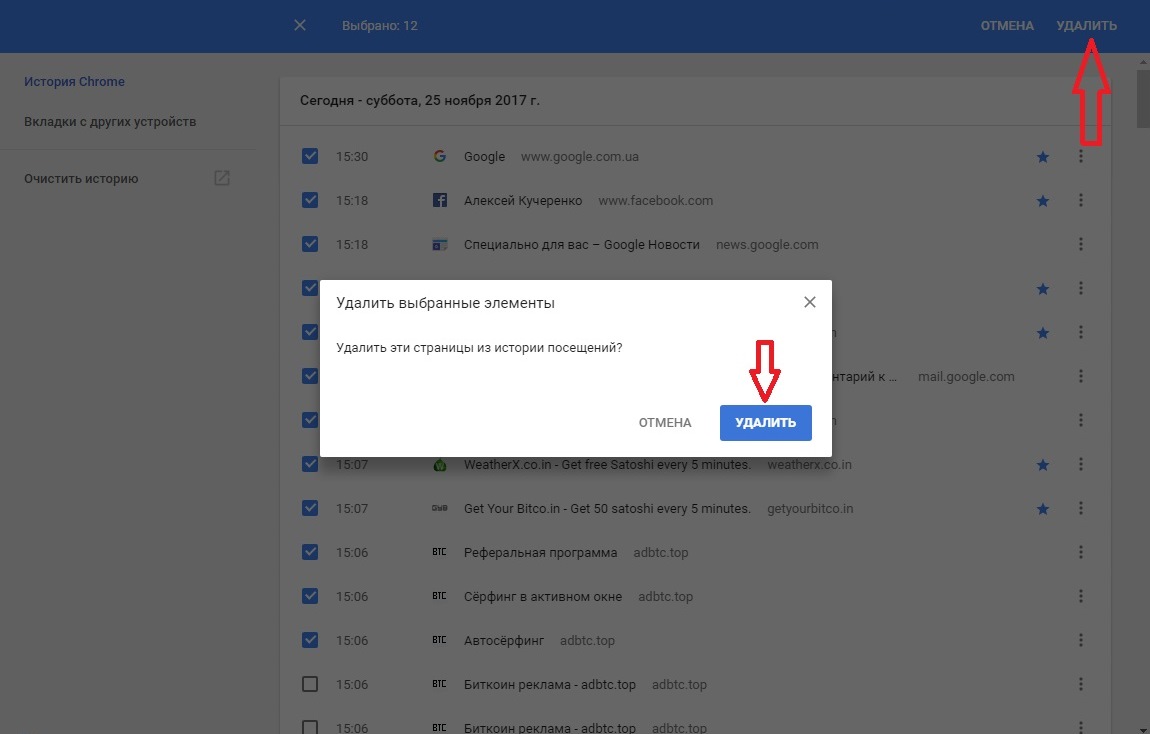Open more actions menu for Автосёрфинг

click(1080, 640)
